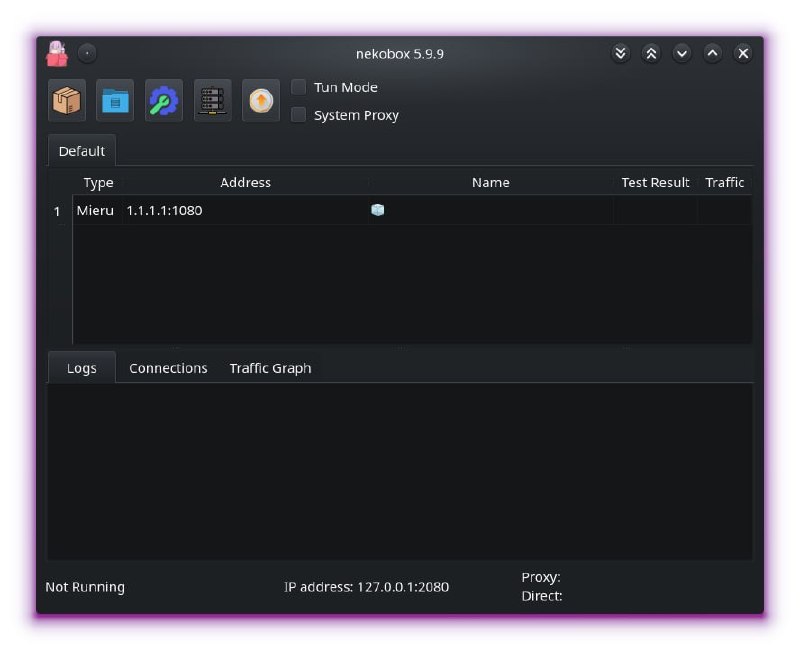Select the 1.1.1.1:1080 address cell
The width and height of the screenshot is (800, 650).
(245, 210)
